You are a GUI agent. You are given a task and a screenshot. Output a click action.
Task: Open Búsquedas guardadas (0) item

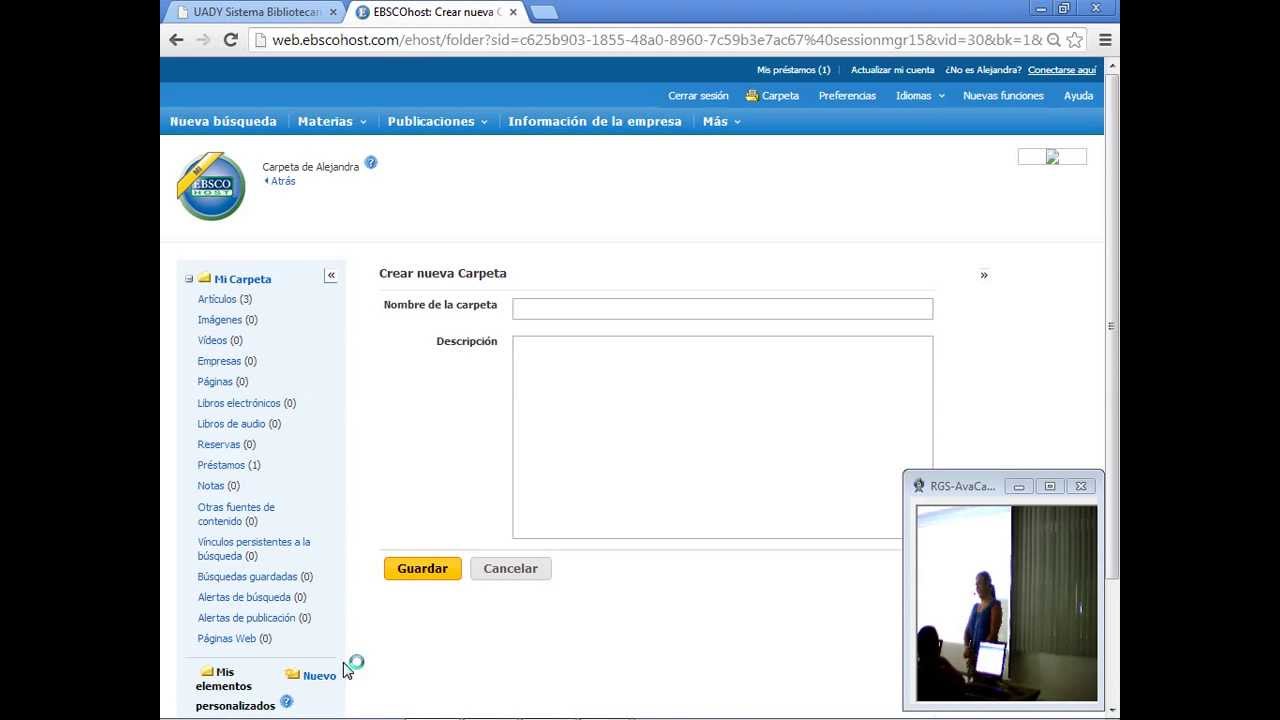pyautogui.click(x=255, y=577)
